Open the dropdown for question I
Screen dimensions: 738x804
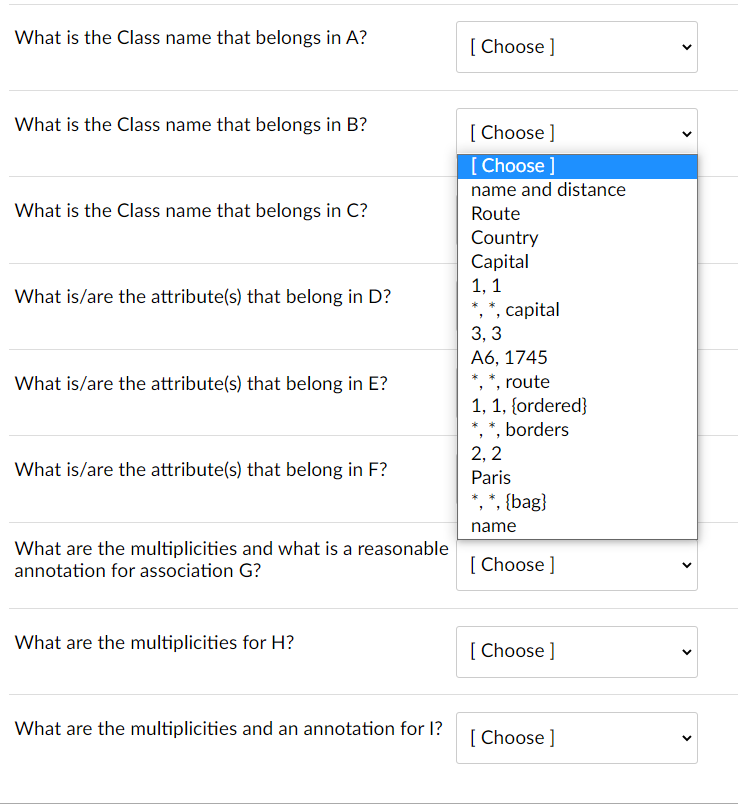click(576, 737)
